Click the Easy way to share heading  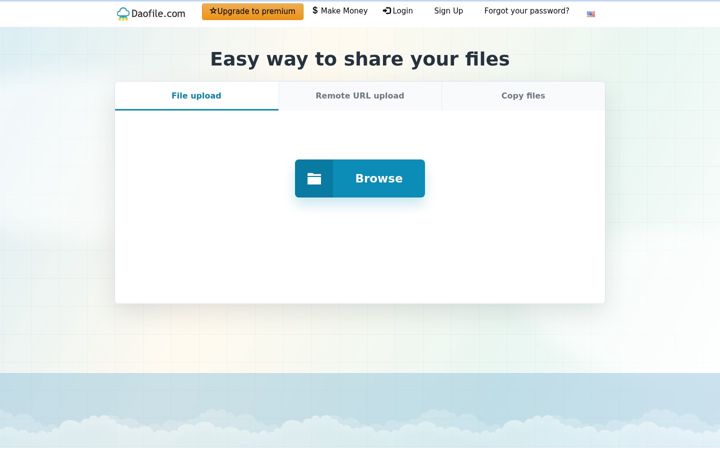point(360,59)
